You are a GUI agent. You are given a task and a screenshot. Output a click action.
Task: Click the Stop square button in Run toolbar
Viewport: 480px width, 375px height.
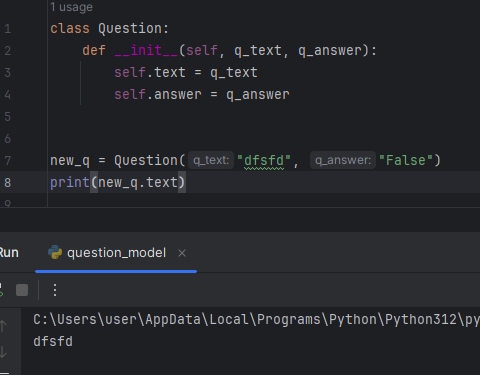[x=22, y=290]
